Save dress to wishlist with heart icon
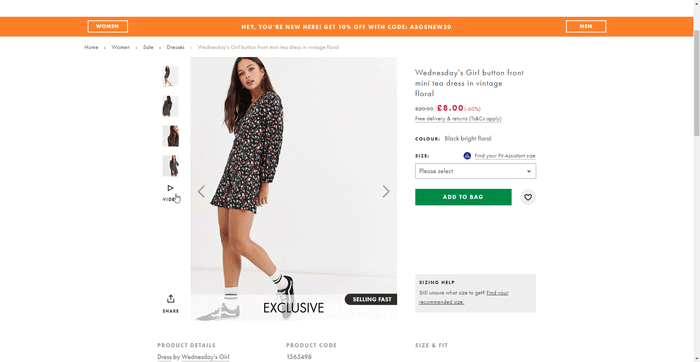 [528, 197]
